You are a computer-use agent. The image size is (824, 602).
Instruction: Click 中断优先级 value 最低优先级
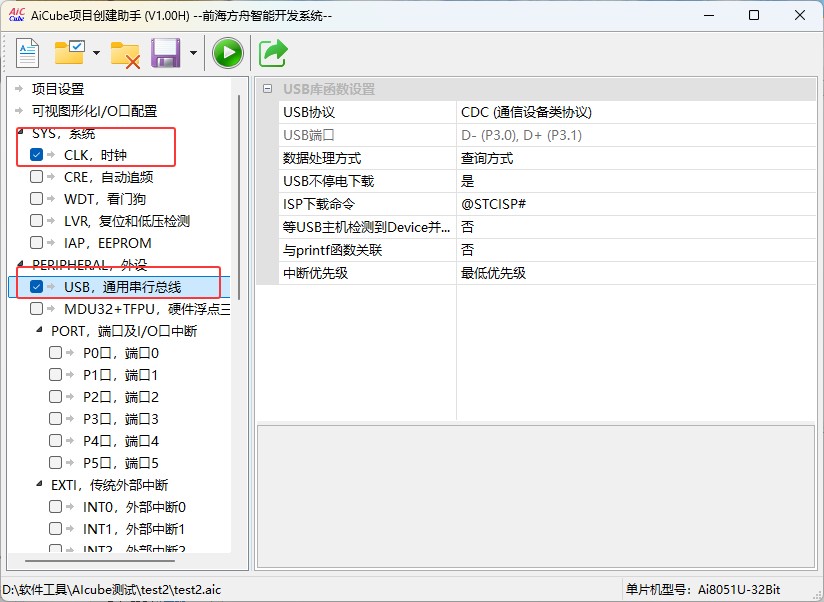click(x=636, y=273)
